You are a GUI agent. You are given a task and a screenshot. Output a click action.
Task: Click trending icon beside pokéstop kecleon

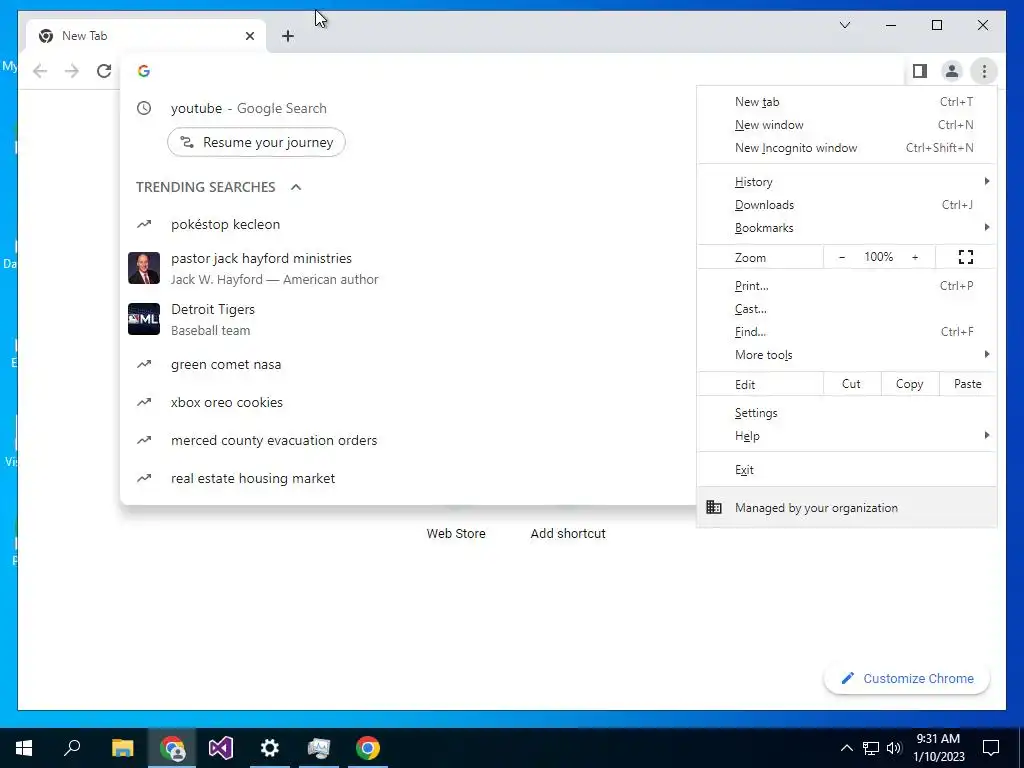click(x=144, y=224)
